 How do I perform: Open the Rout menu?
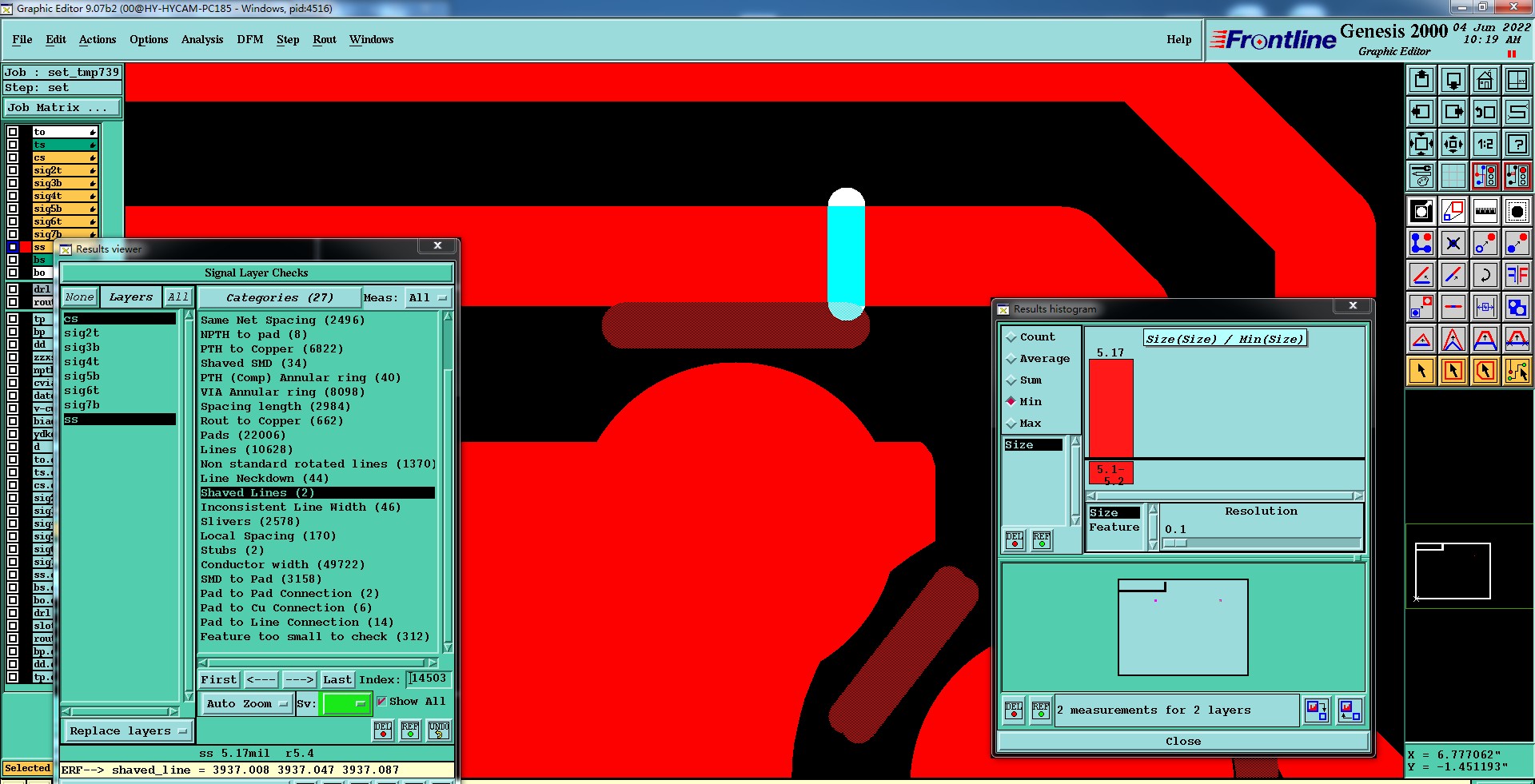pyautogui.click(x=325, y=39)
